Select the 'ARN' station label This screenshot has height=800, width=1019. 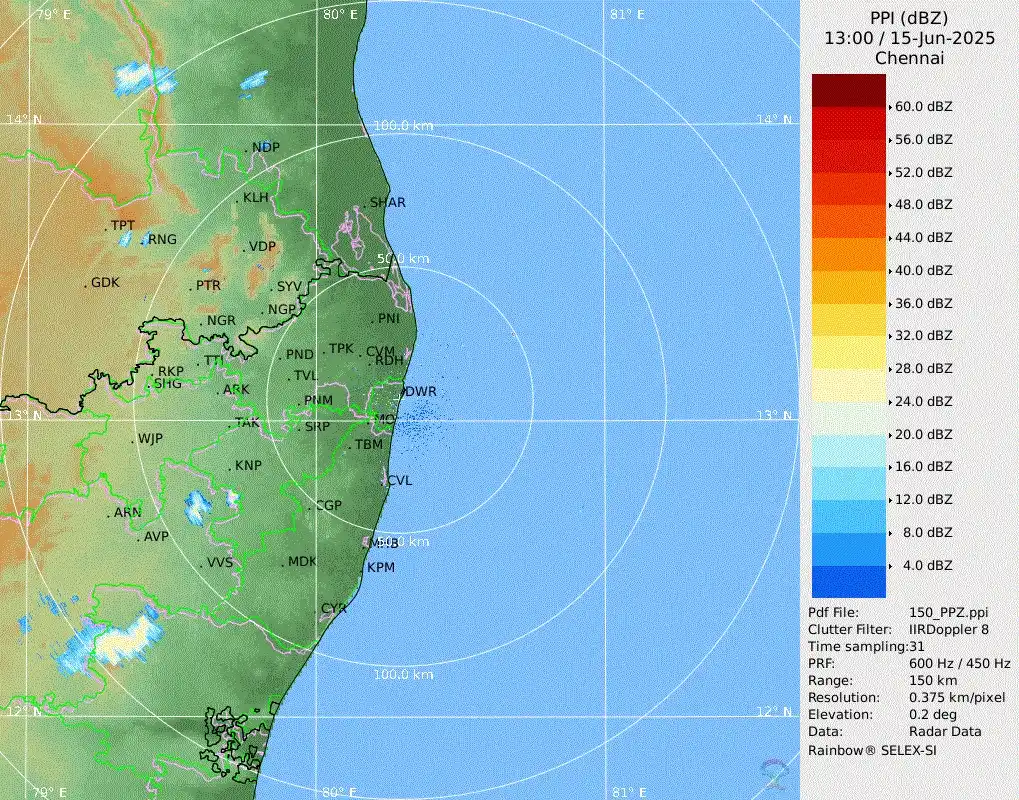[127, 513]
